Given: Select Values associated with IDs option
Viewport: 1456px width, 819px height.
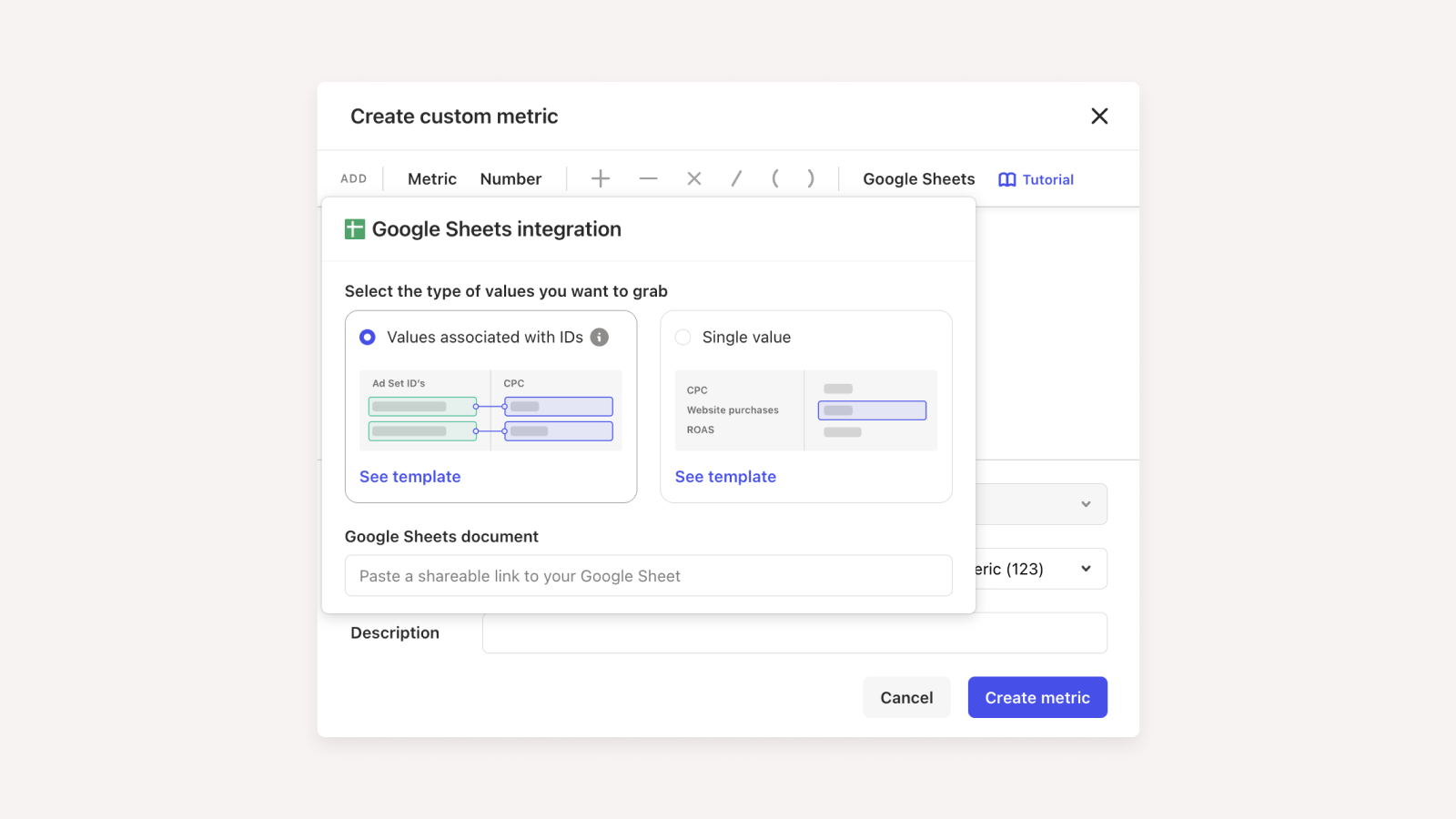Looking at the screenshot, I should 368,338.
